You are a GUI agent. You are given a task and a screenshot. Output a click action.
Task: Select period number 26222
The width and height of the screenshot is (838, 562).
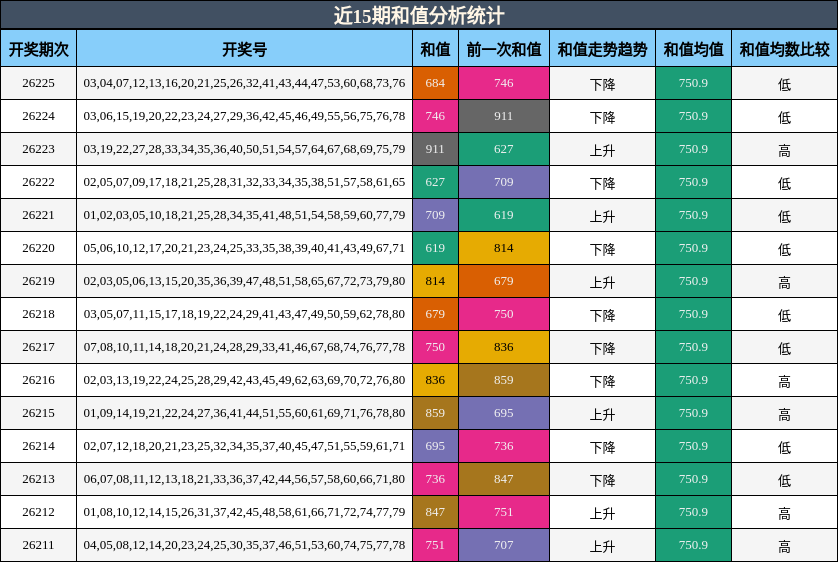(38, 182)
